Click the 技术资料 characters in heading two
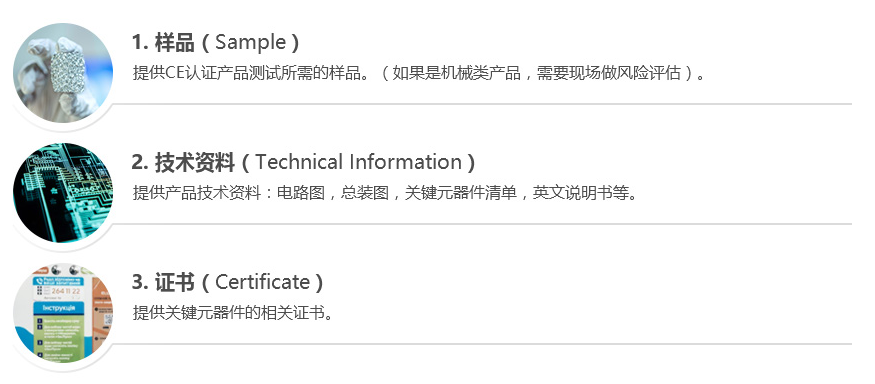Viewport: 875px width, 384px height. click(x=195, y=162)
